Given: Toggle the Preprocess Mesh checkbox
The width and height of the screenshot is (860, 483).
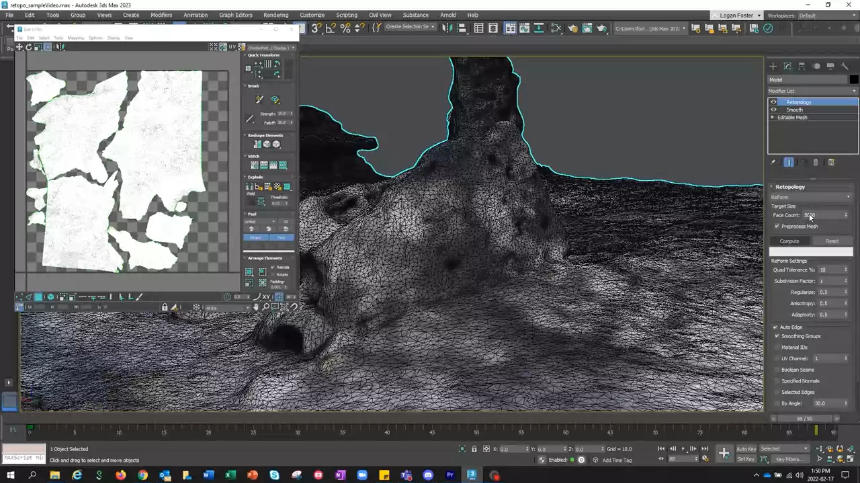Looking at the screenshot, I should tap(777, 226).
